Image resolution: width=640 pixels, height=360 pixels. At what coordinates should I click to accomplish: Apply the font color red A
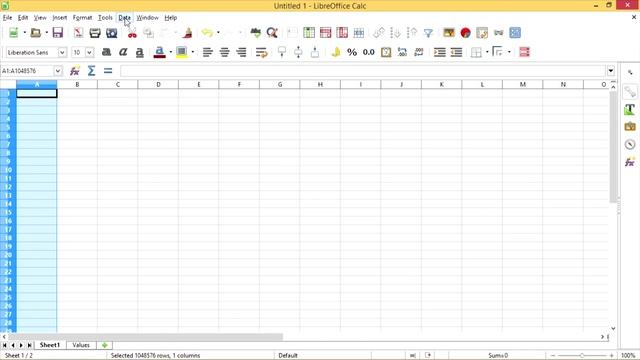pos(160,52)
